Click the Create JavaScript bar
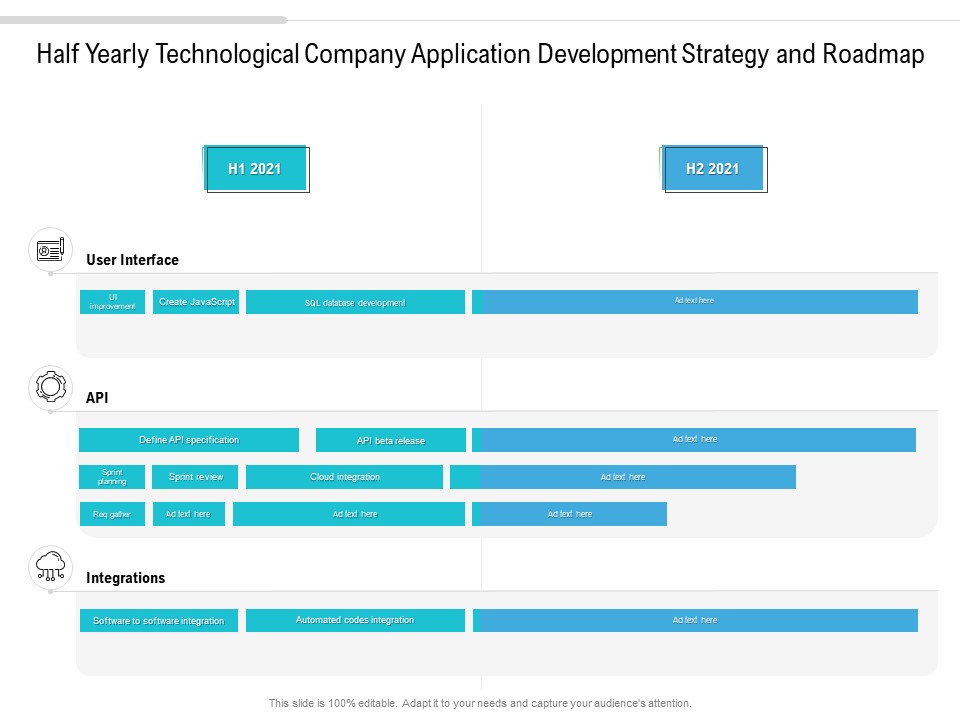 (x=196, y=302)
